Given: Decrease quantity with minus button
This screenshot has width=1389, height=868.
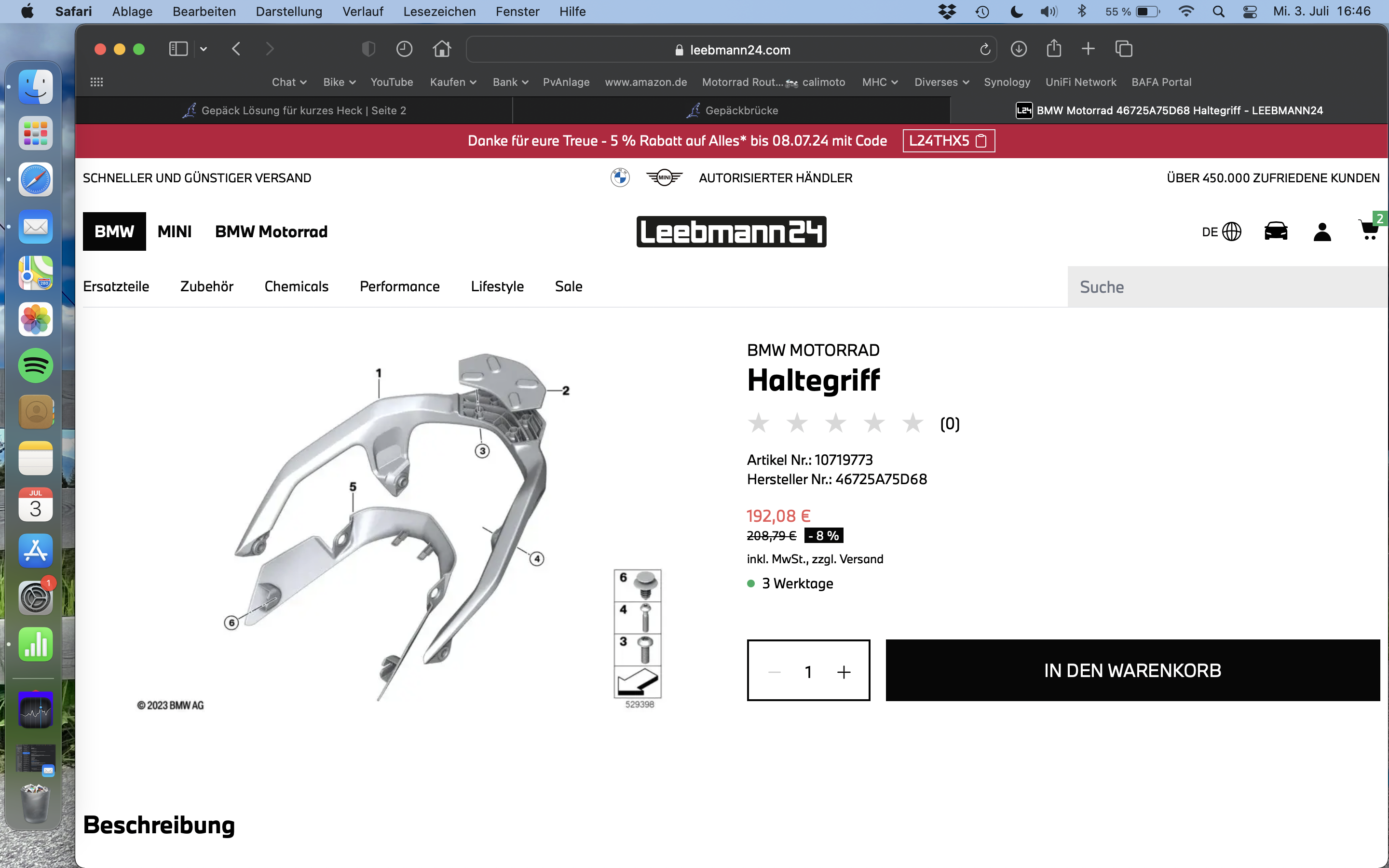Looking at the screenshot, I should click(774, 672).
